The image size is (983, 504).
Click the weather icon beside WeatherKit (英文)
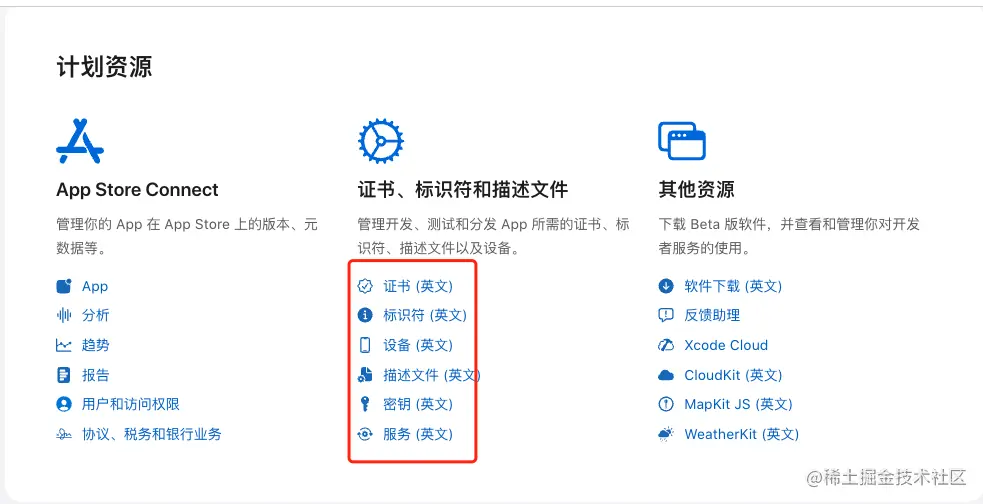[666, 434]
